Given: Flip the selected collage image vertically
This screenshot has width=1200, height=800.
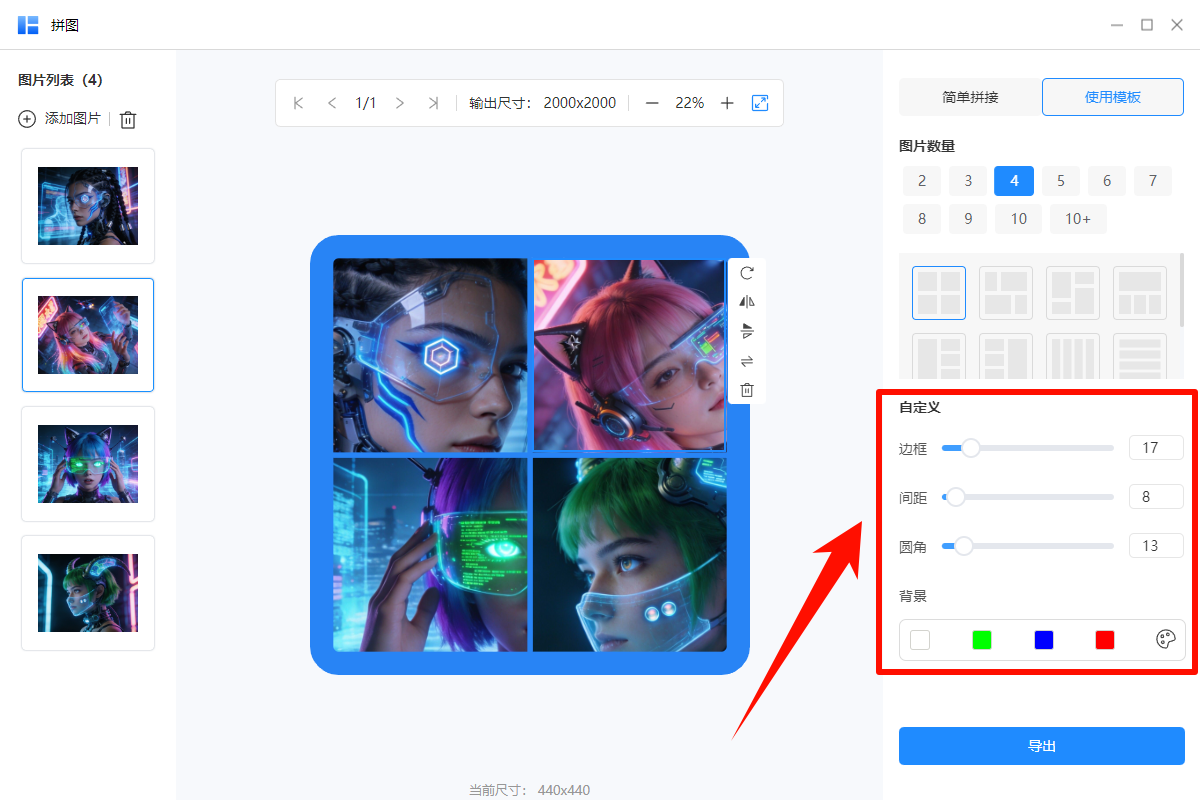Looking at the screenshot, I should coord(746,331).
